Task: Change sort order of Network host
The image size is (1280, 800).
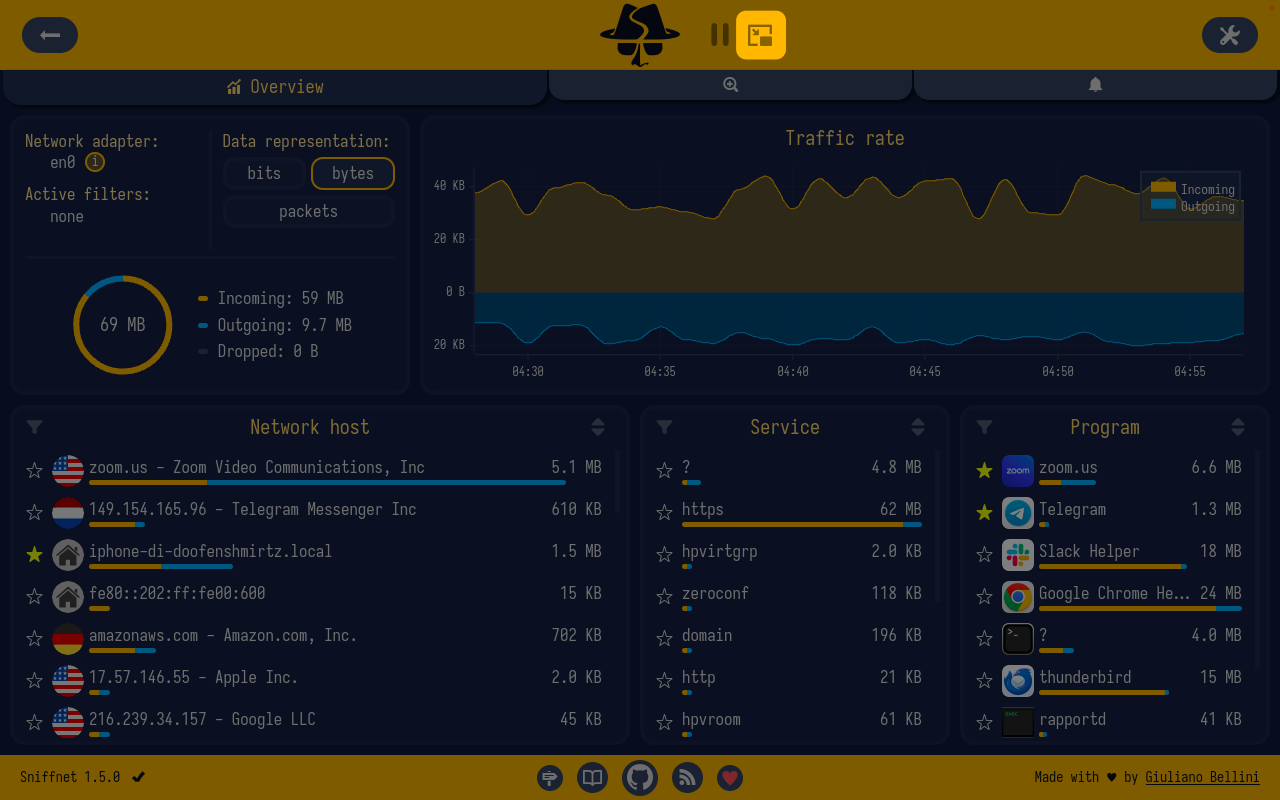Action: (598, 427)
